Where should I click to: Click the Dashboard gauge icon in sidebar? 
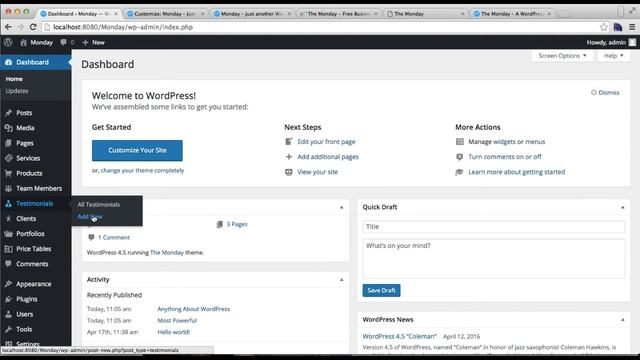pos(9,62)
